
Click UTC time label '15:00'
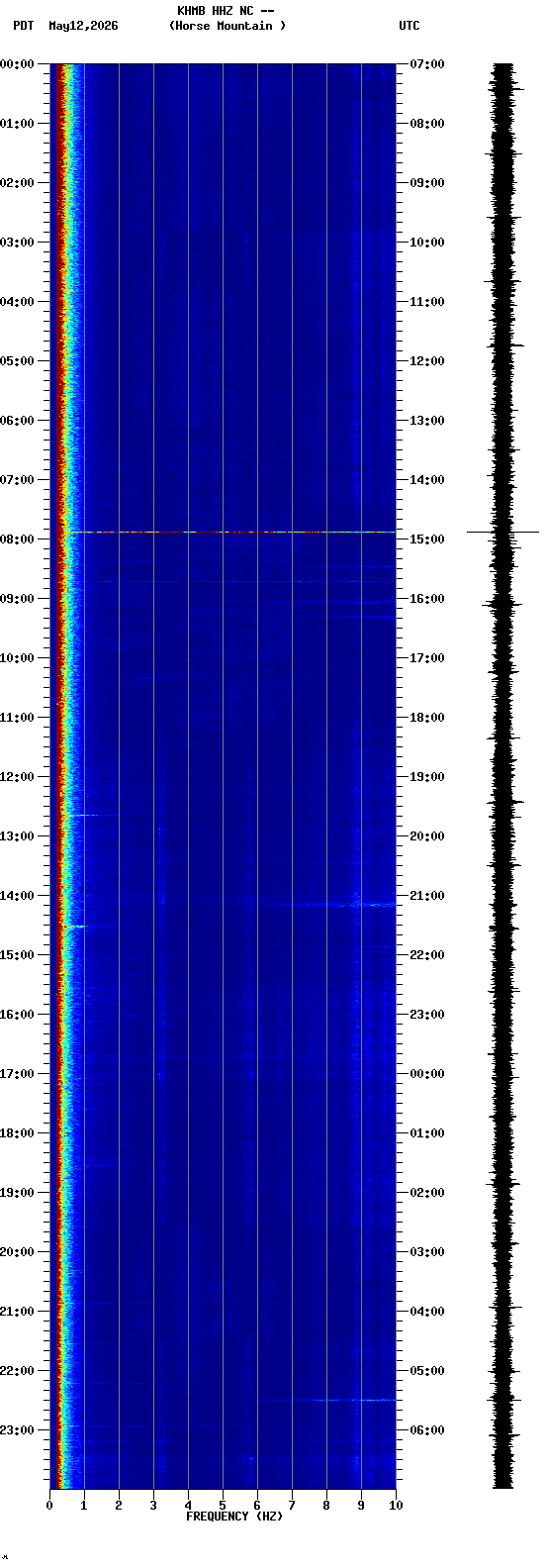click(427, 539)
